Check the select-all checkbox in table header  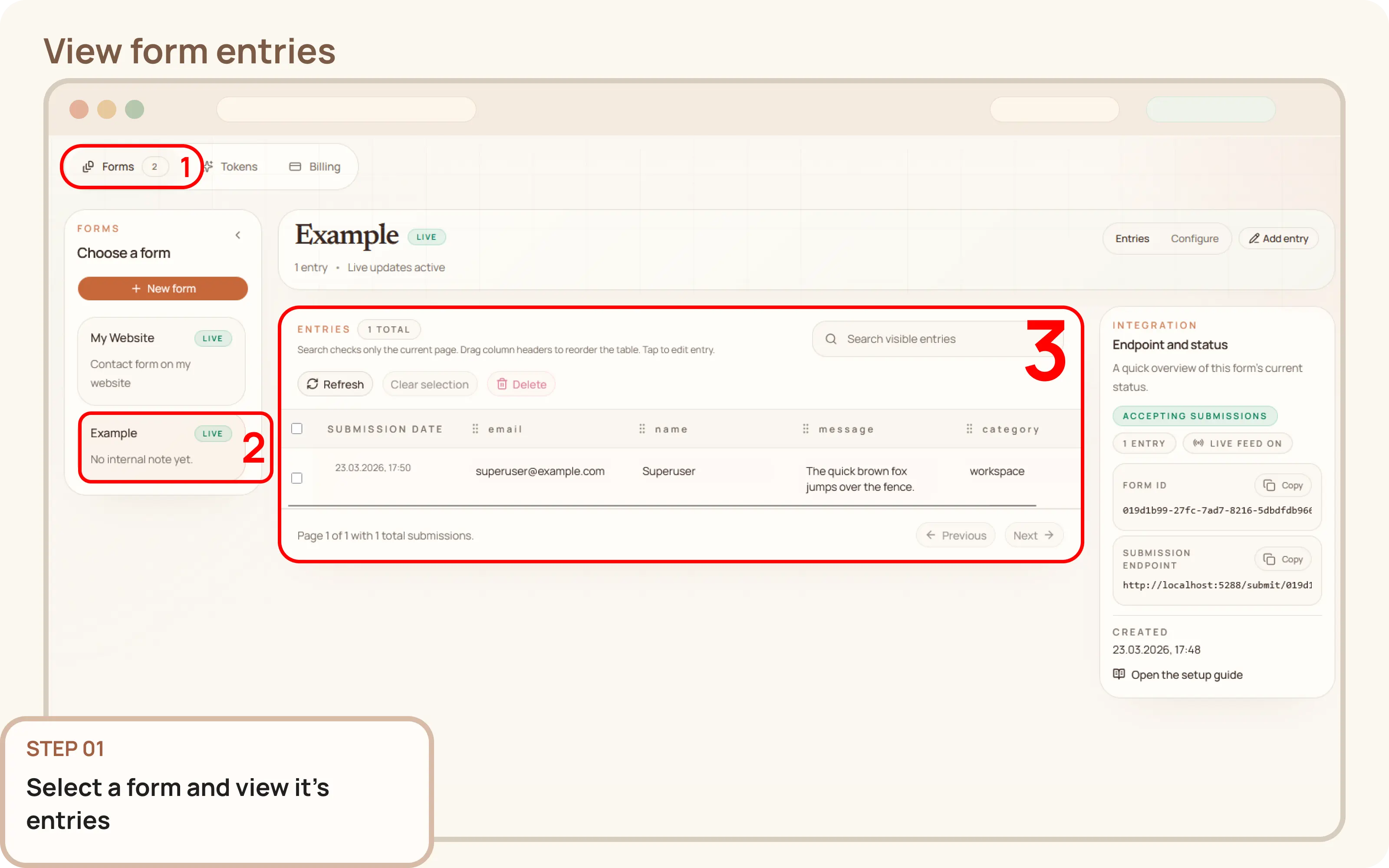(297, 428)
